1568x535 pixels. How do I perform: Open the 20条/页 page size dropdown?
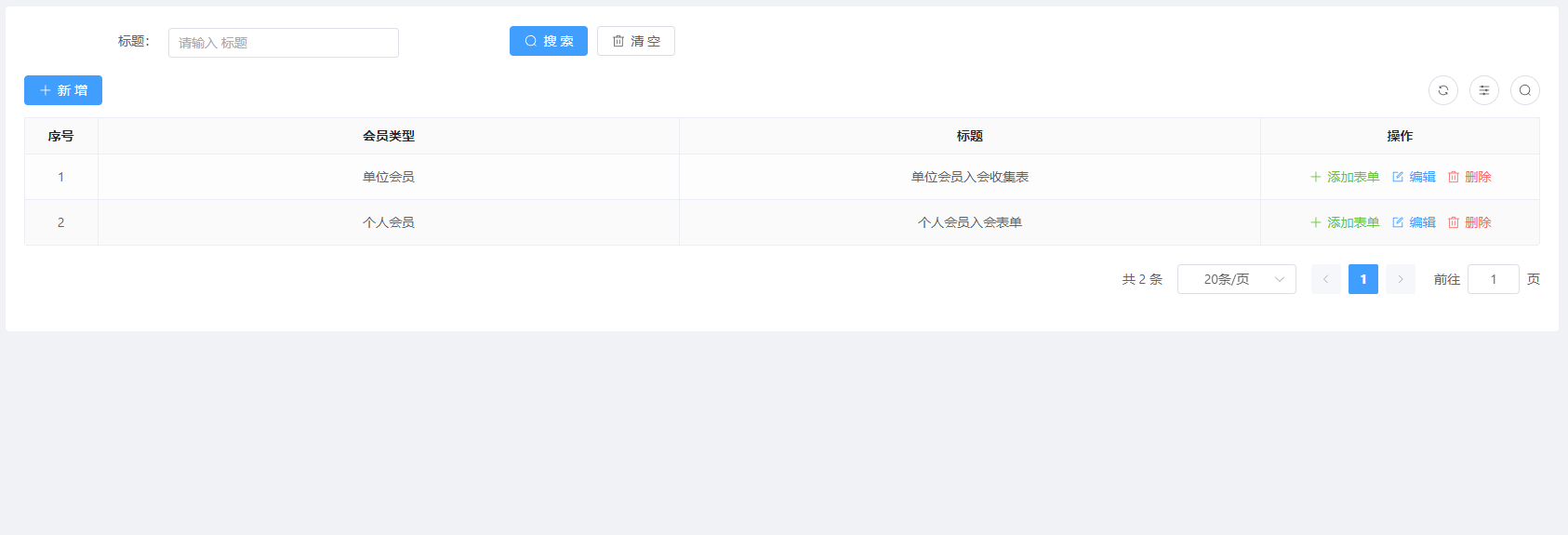click(x=1236, y=279)
